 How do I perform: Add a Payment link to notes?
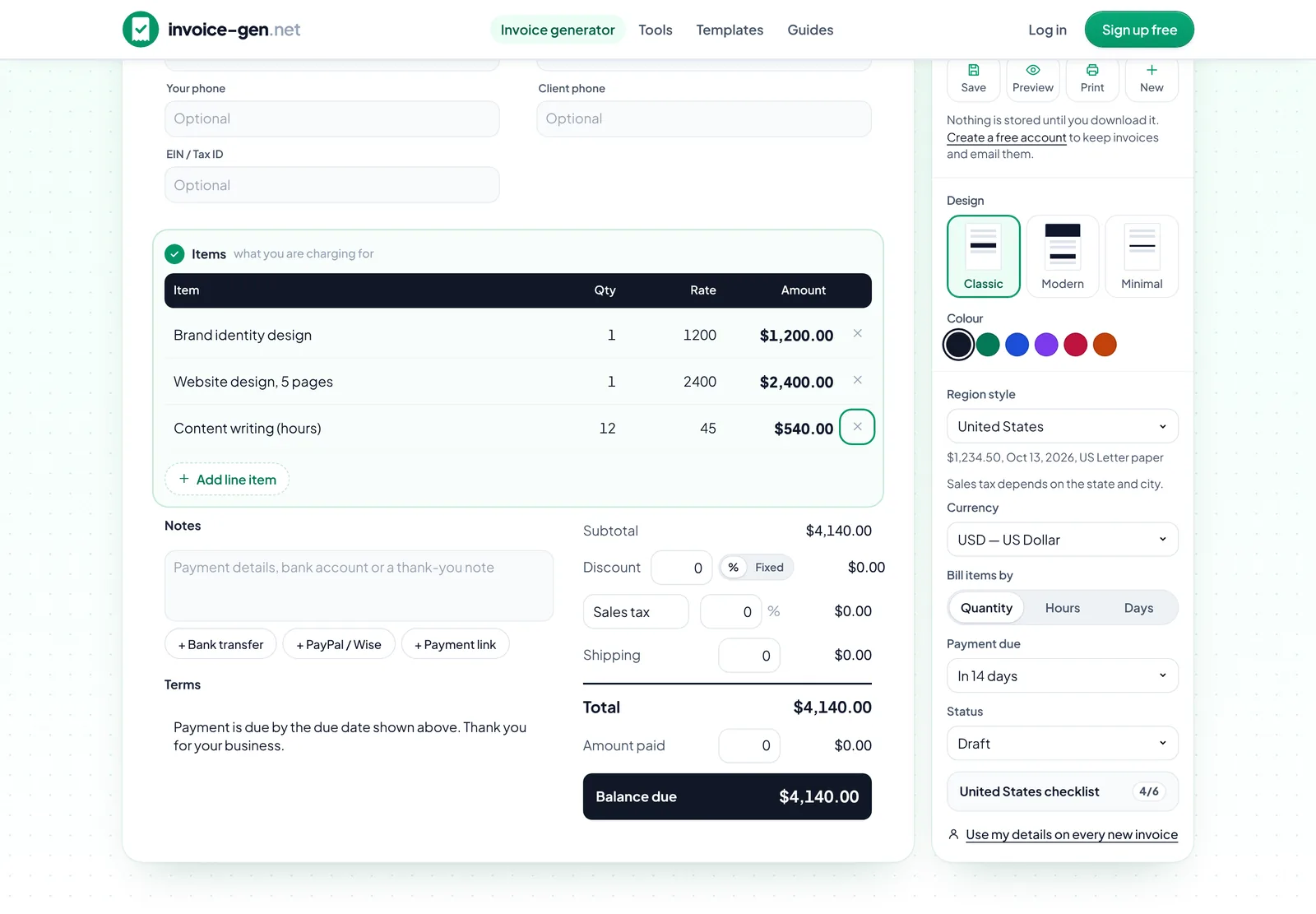pyautogui.click(x=455, y=644)
